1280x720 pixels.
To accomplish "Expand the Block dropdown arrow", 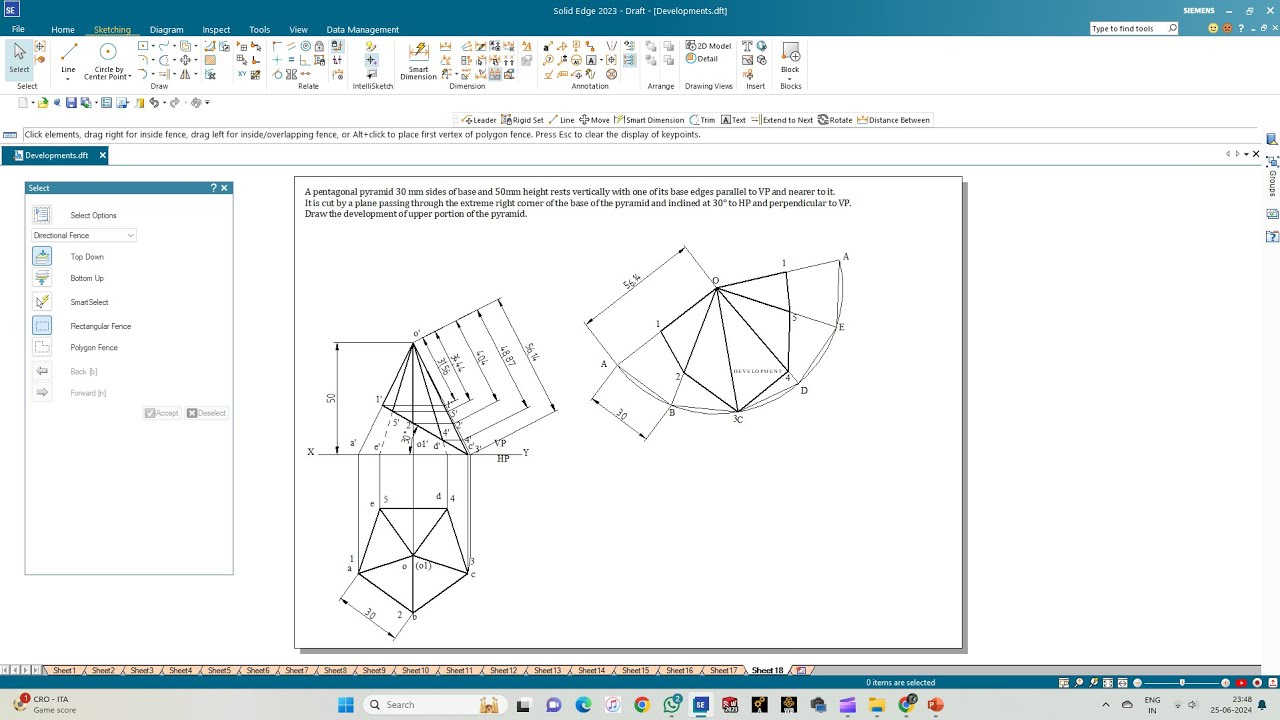I will point(790,79).
